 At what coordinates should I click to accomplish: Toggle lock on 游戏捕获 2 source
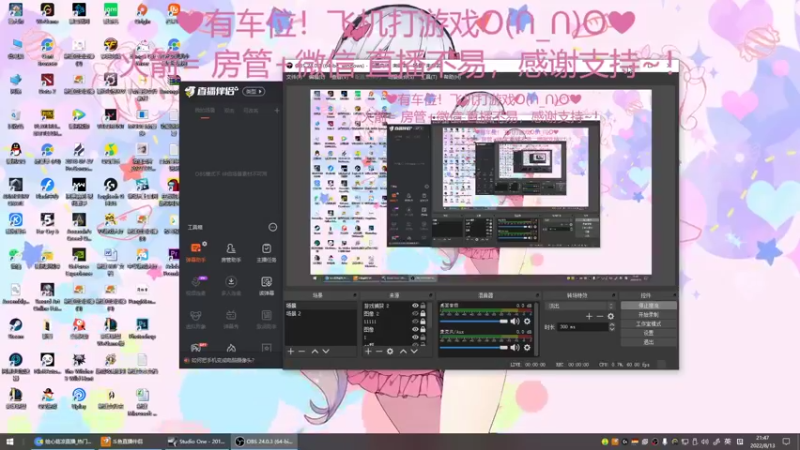point(422,306)
